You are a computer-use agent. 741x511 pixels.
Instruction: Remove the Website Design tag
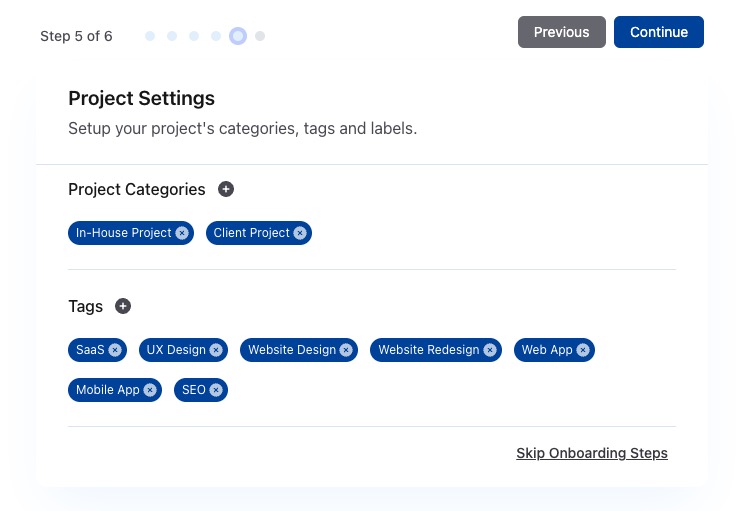tap(346, 350)
